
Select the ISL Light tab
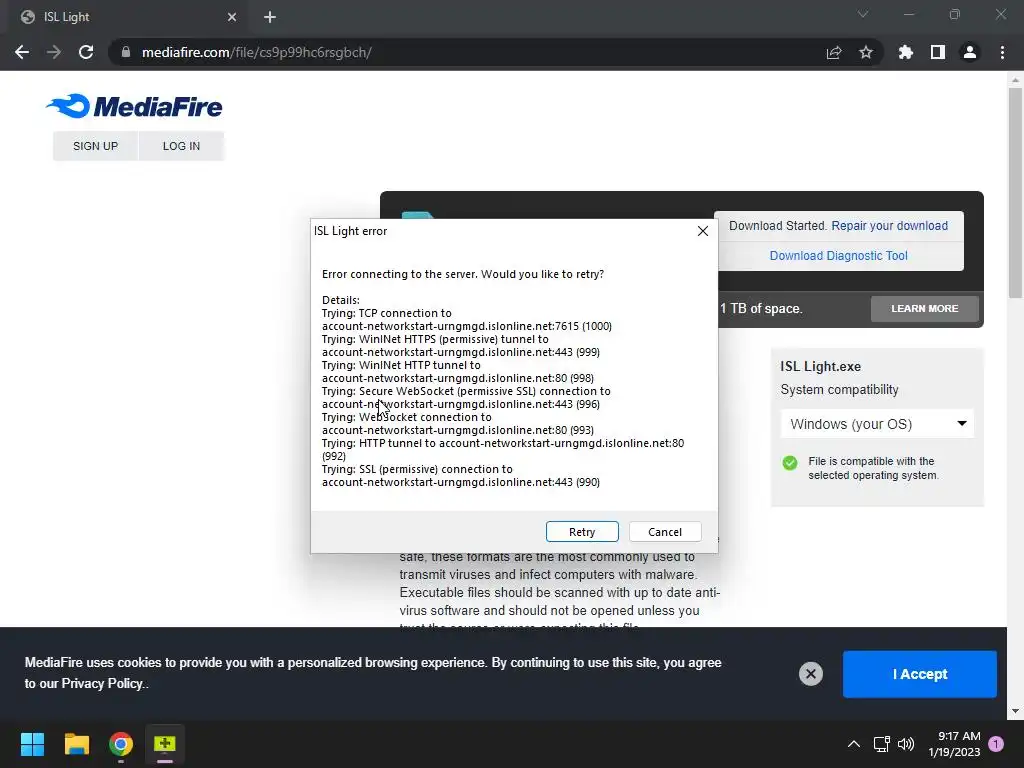pos(129,17)
